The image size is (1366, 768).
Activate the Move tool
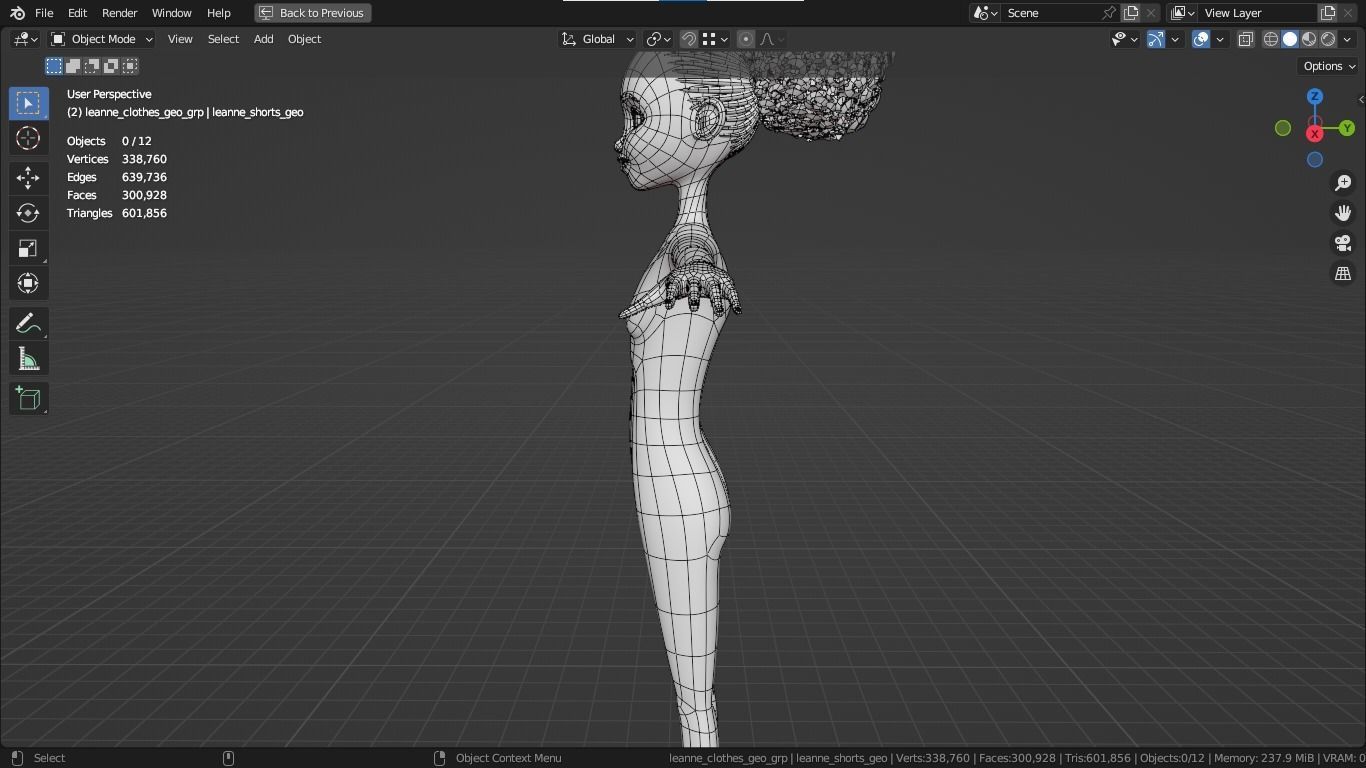(x=28, y=178)
